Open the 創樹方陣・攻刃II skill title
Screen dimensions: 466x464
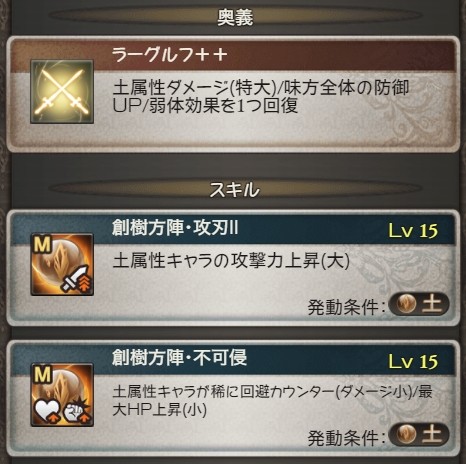point(175,229)
